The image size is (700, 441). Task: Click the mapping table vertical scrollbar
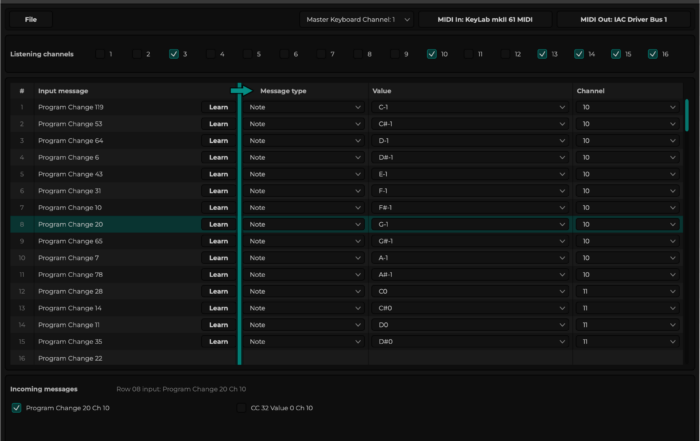(x=687, y=116)
